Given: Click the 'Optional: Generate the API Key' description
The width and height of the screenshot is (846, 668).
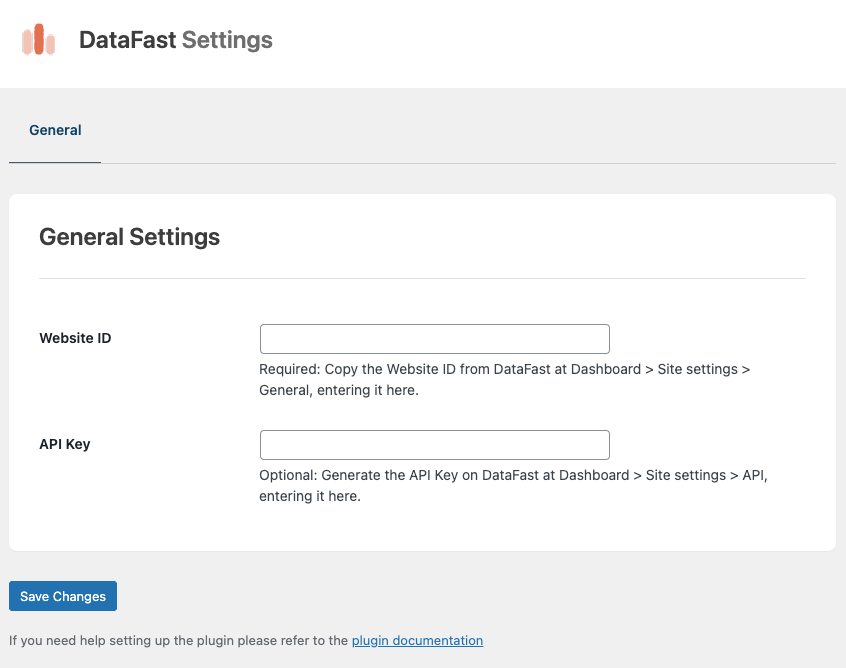Looking at the screenshot, I should 513,485.
